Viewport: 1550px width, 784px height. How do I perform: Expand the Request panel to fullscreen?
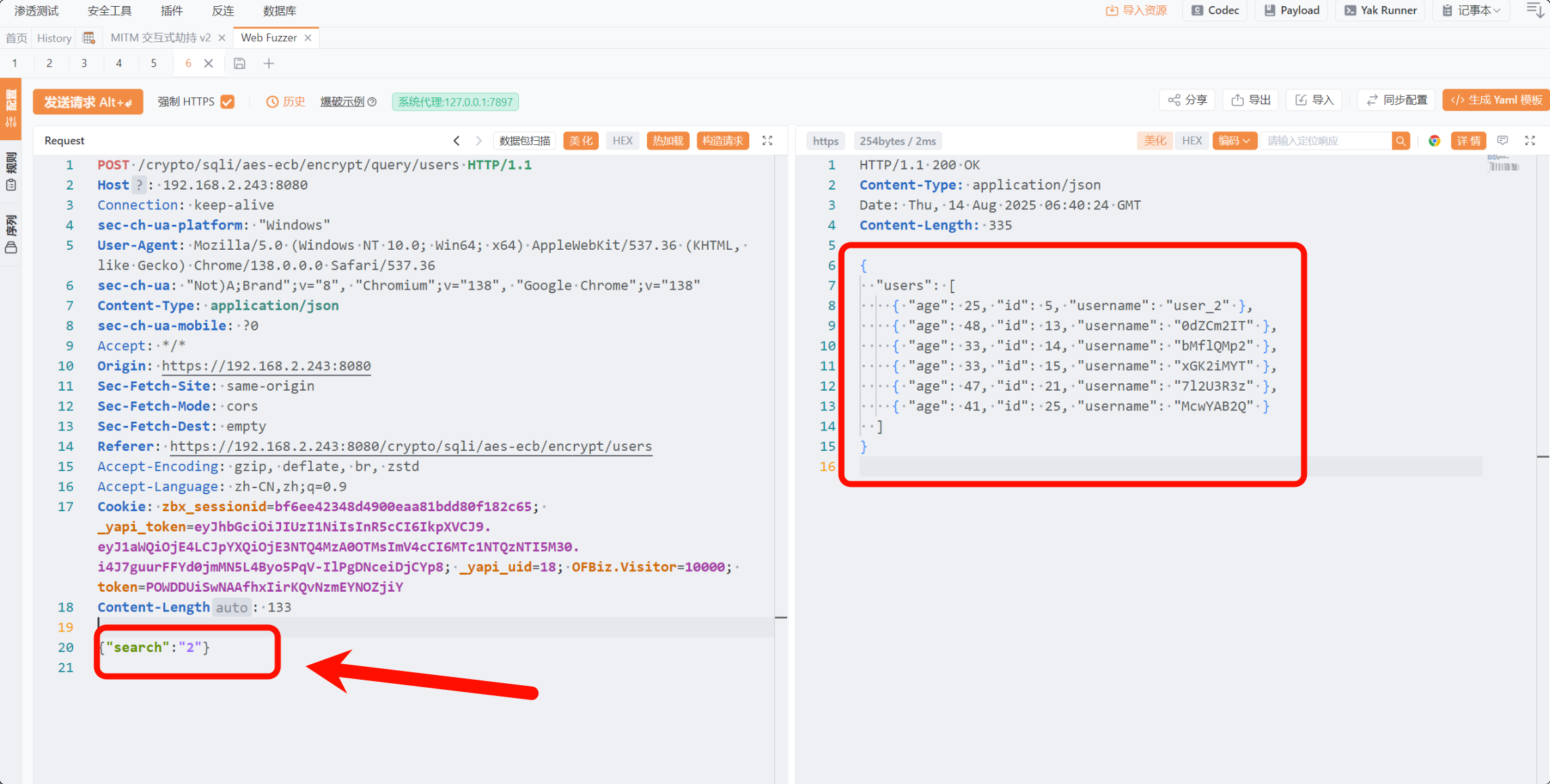768,141
